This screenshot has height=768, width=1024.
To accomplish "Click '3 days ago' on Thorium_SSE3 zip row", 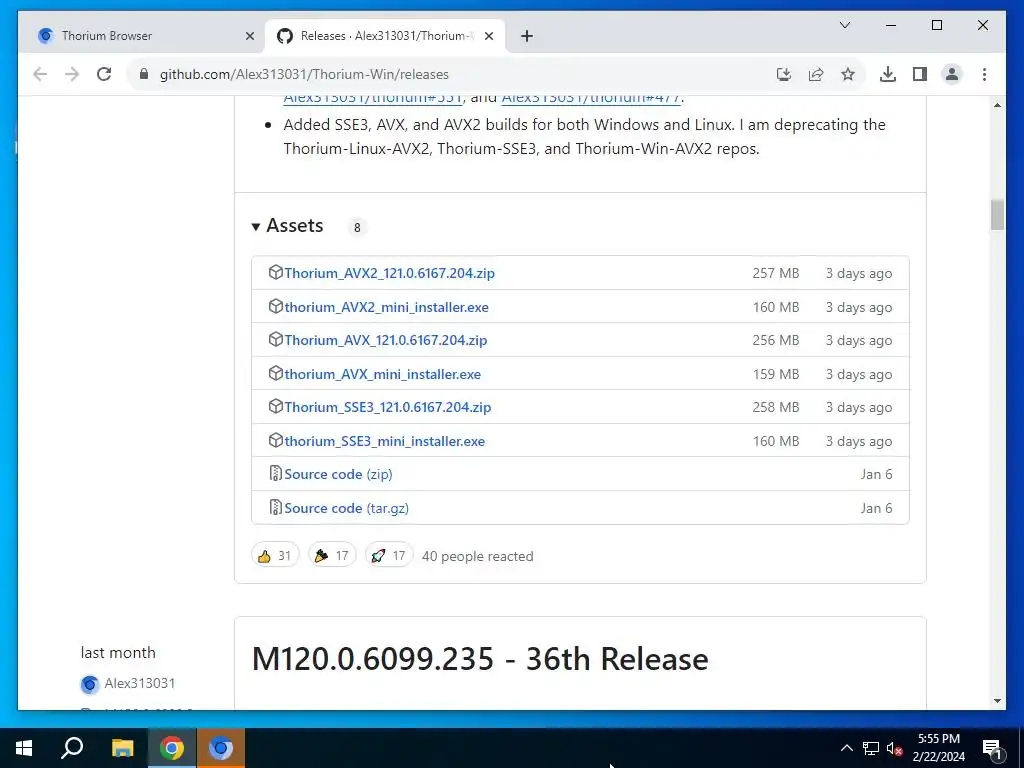I will pyautogui.click(x=859, y=407).
